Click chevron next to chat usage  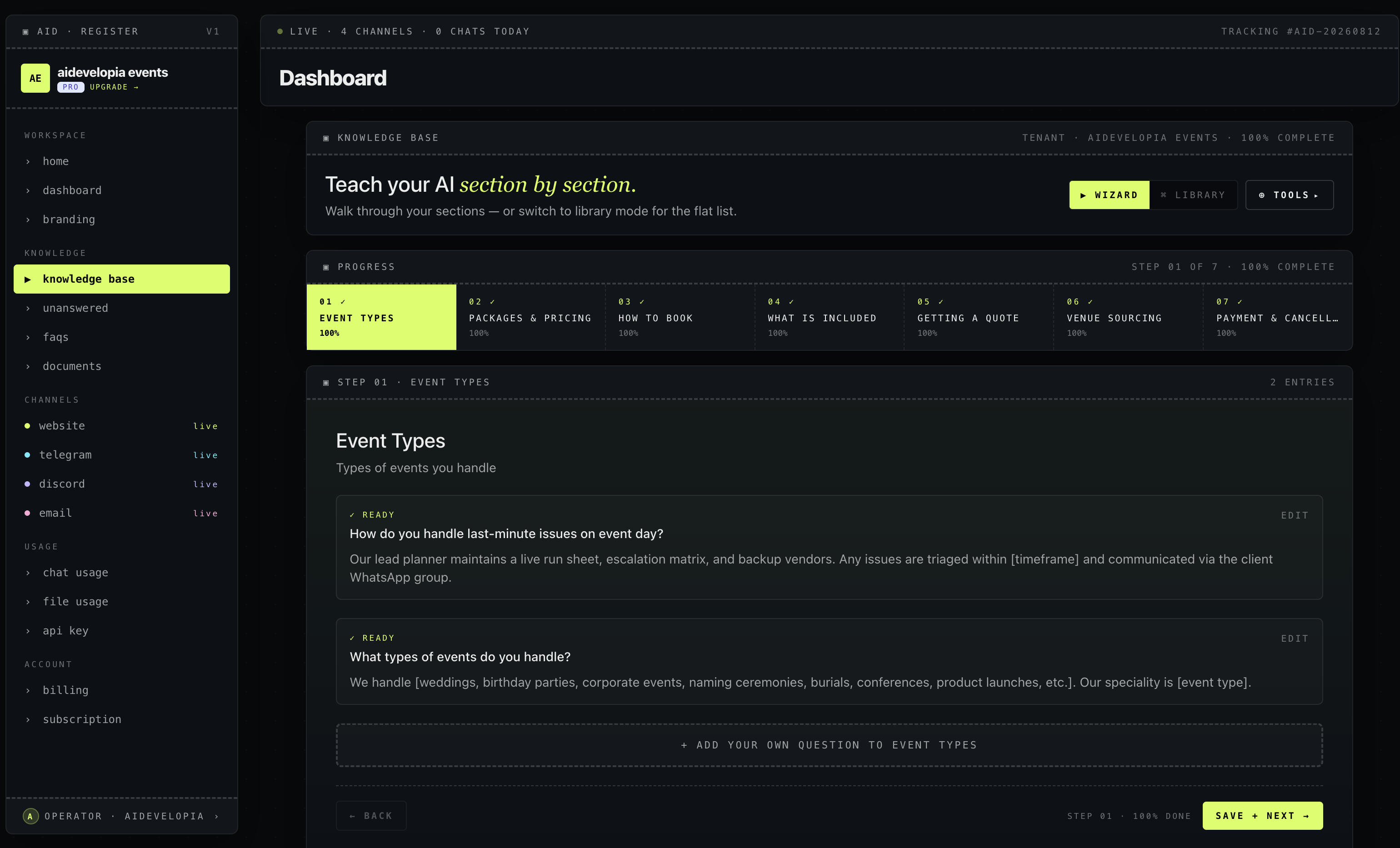(28, 573)
